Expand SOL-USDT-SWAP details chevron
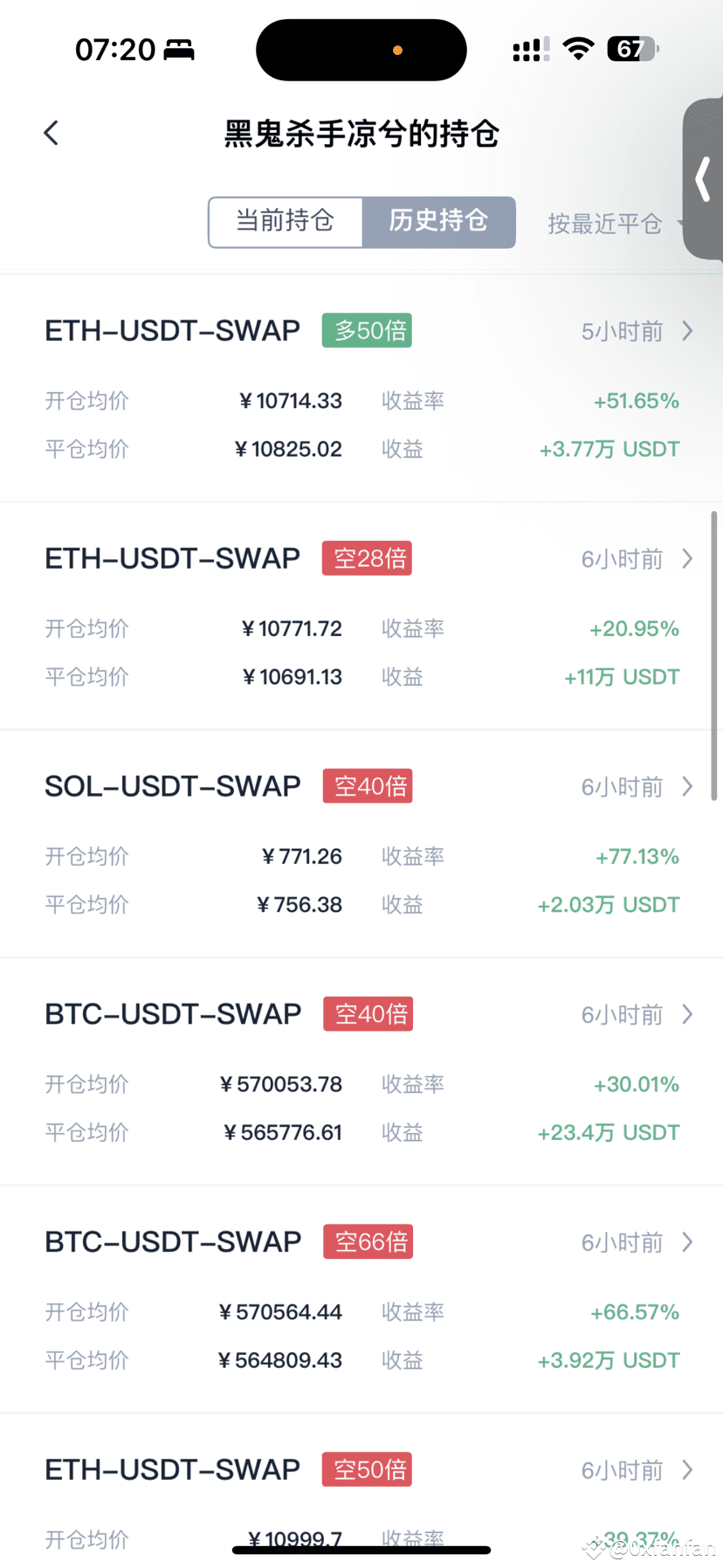 687,786
